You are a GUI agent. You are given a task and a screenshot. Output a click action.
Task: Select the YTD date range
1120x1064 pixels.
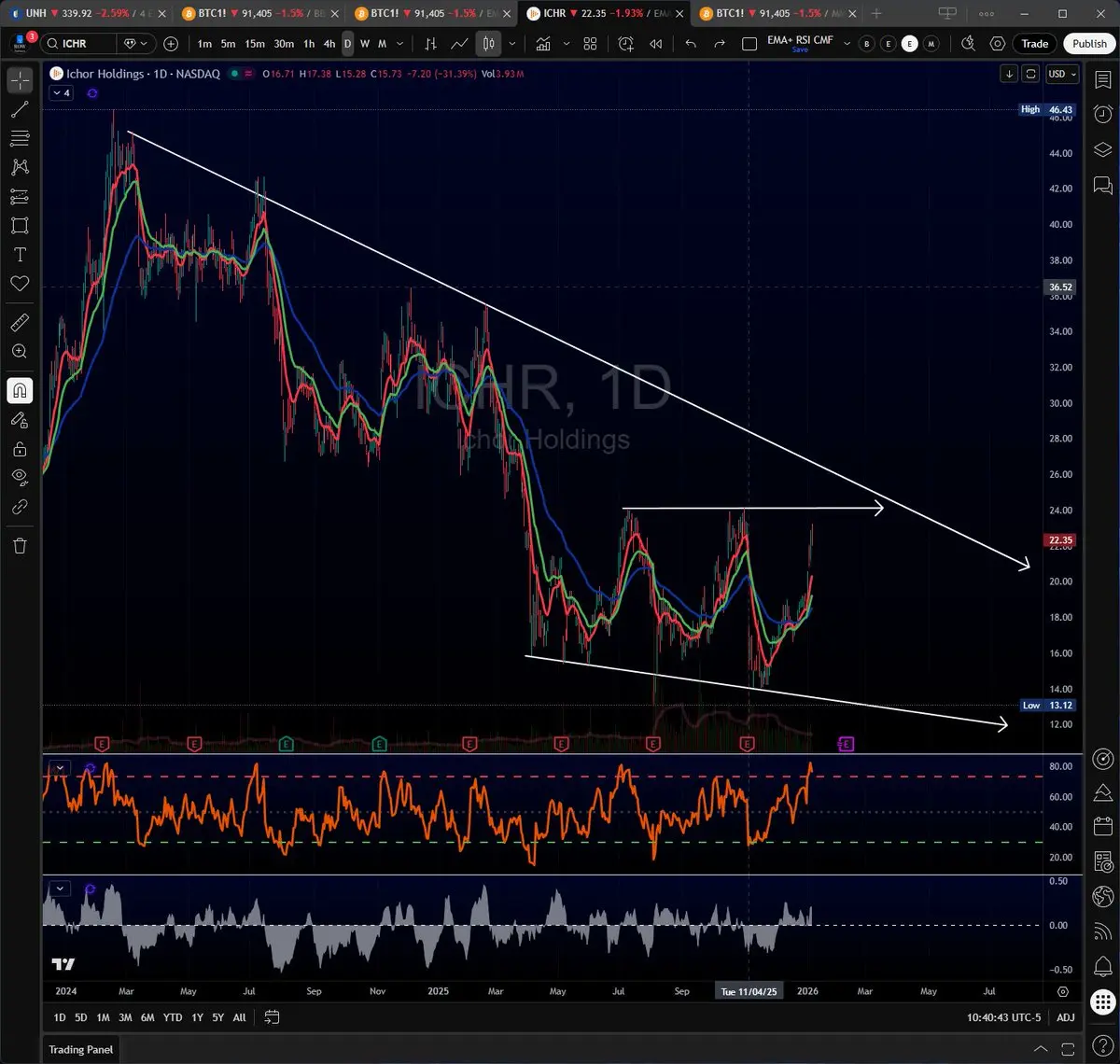[x=173, y=1017]
